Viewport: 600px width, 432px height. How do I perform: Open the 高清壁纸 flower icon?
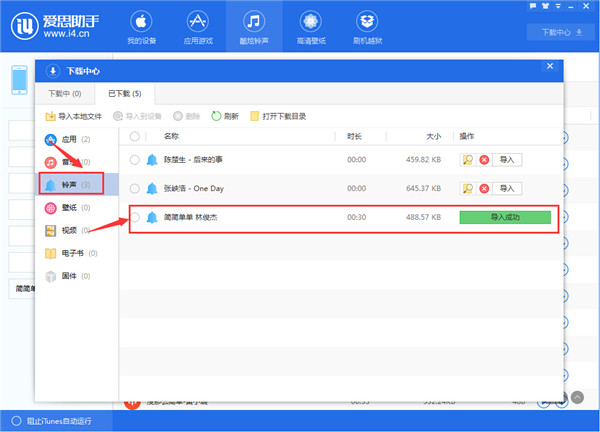click(310, 21)
